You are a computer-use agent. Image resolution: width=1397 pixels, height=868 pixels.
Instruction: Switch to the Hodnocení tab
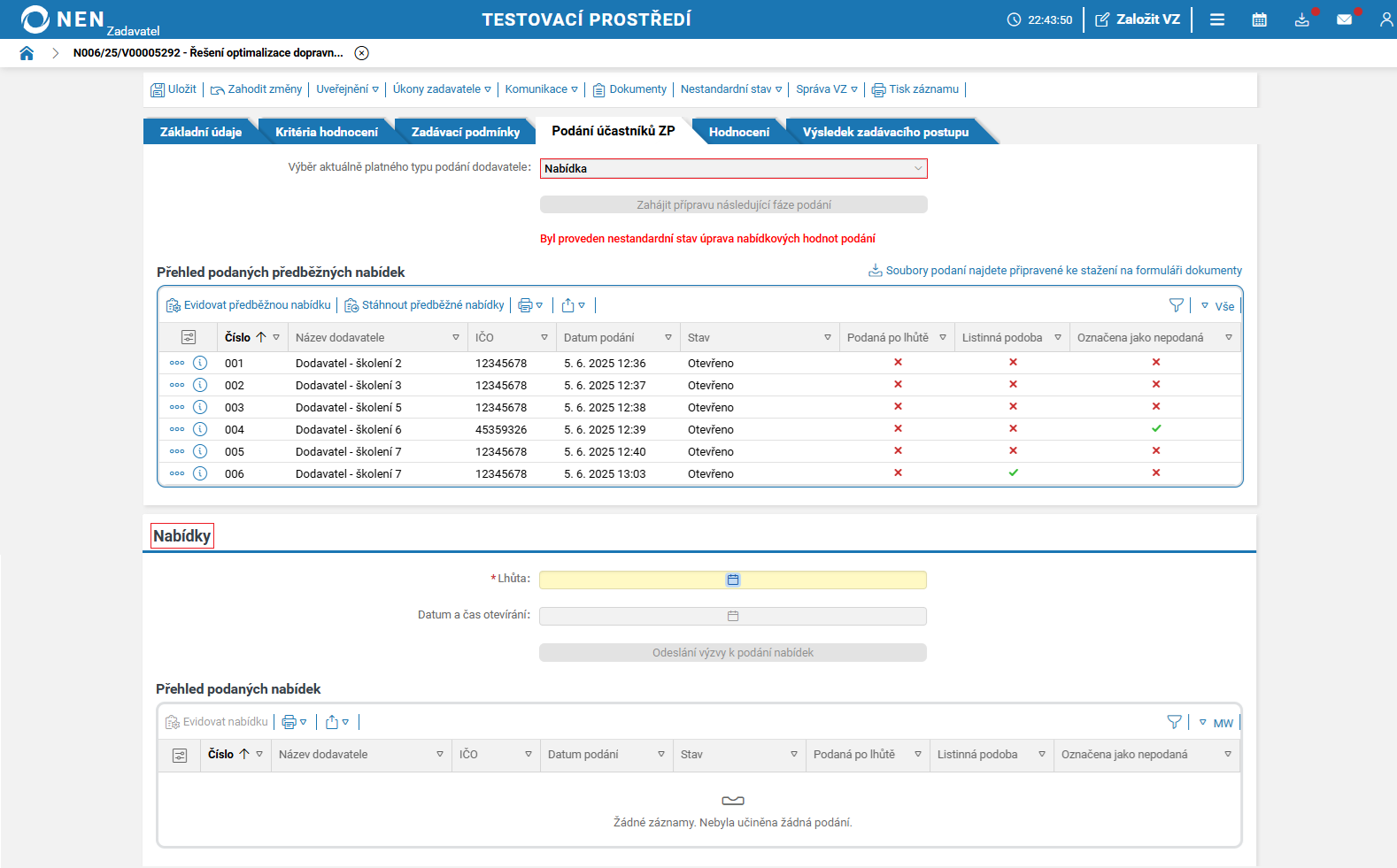(x=738, y=132)
